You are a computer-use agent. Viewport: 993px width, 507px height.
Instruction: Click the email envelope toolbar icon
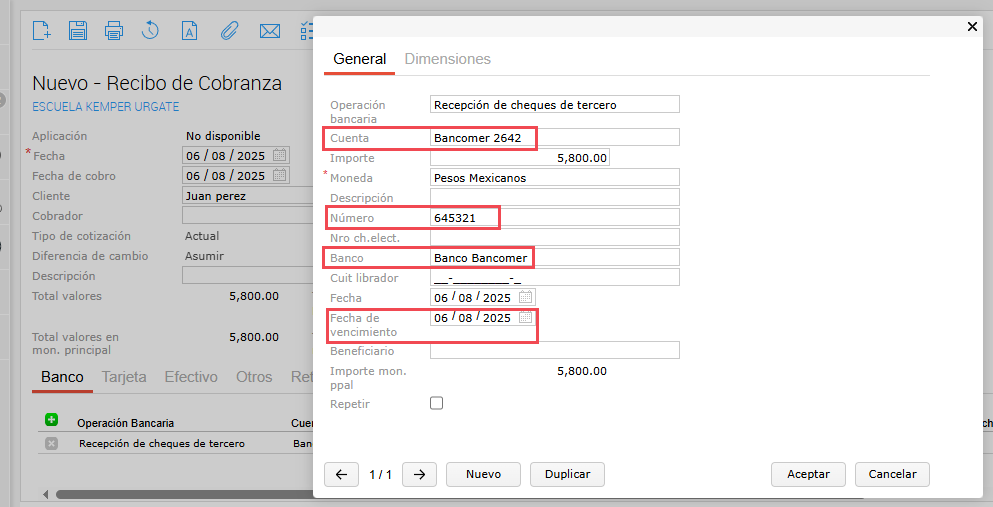pyautogui.click(x=270, y=30)
